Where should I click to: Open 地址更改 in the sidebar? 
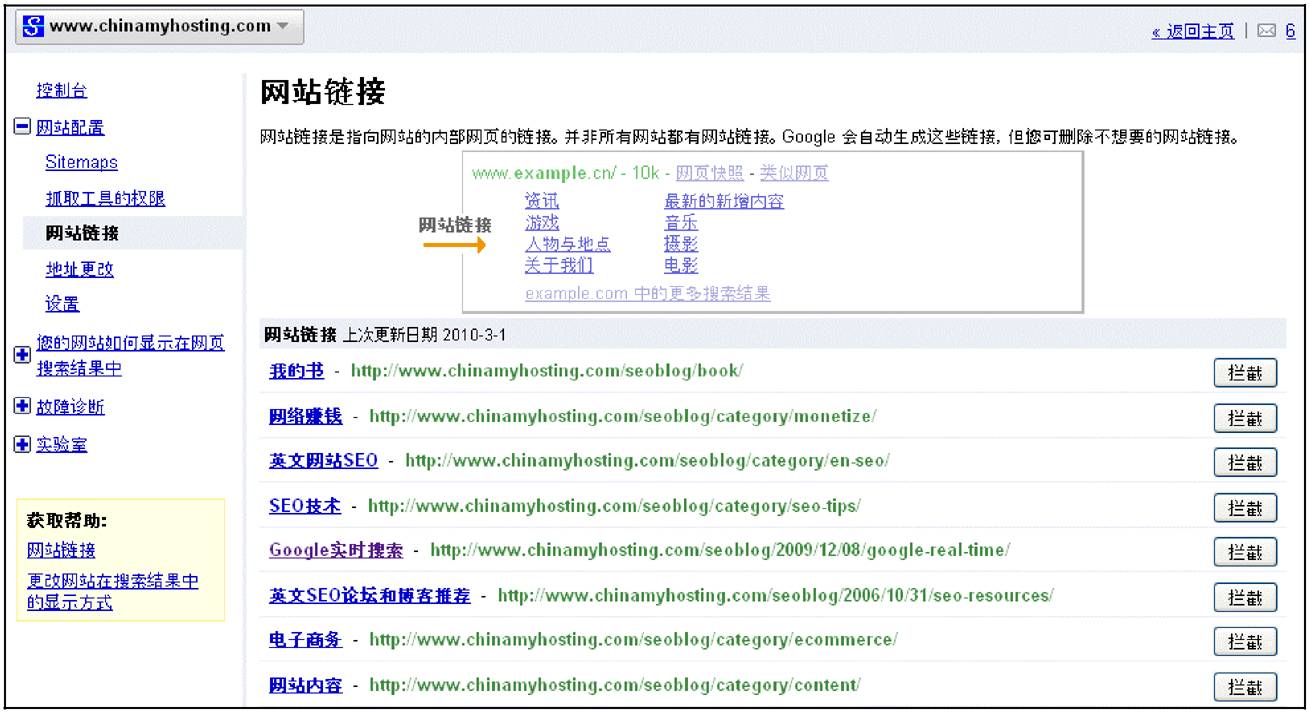(x=80, y=269)
